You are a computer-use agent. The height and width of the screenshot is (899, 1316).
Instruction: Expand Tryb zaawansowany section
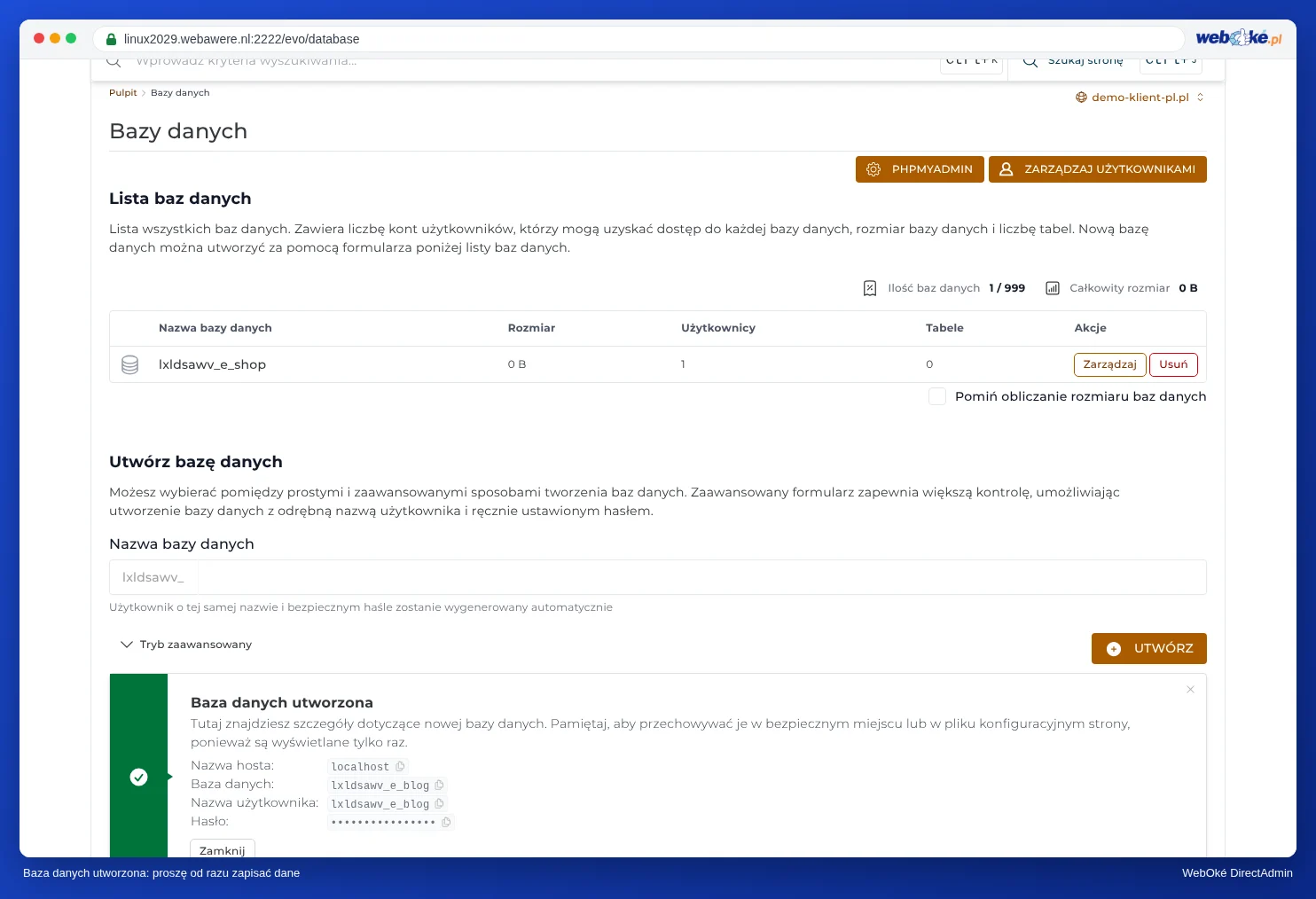click(186, 645)
